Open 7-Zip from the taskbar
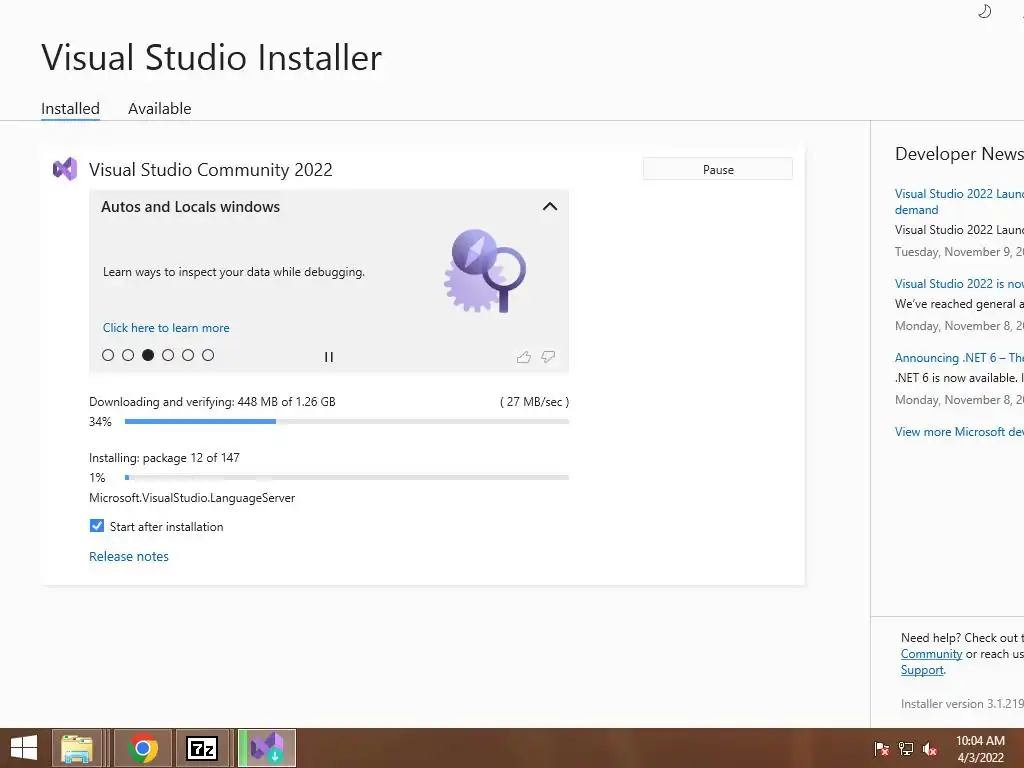1024x768 pixels. pos(202,748)
